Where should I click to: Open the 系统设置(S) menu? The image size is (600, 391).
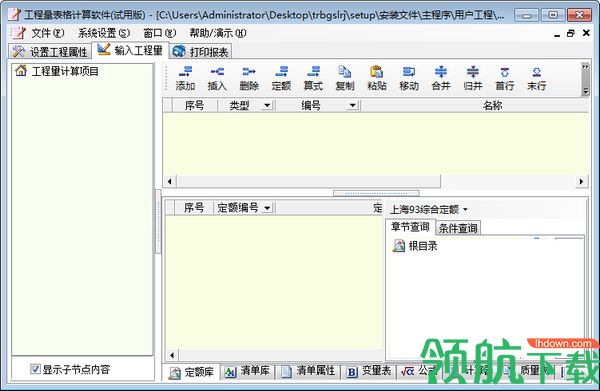[104, 33]
